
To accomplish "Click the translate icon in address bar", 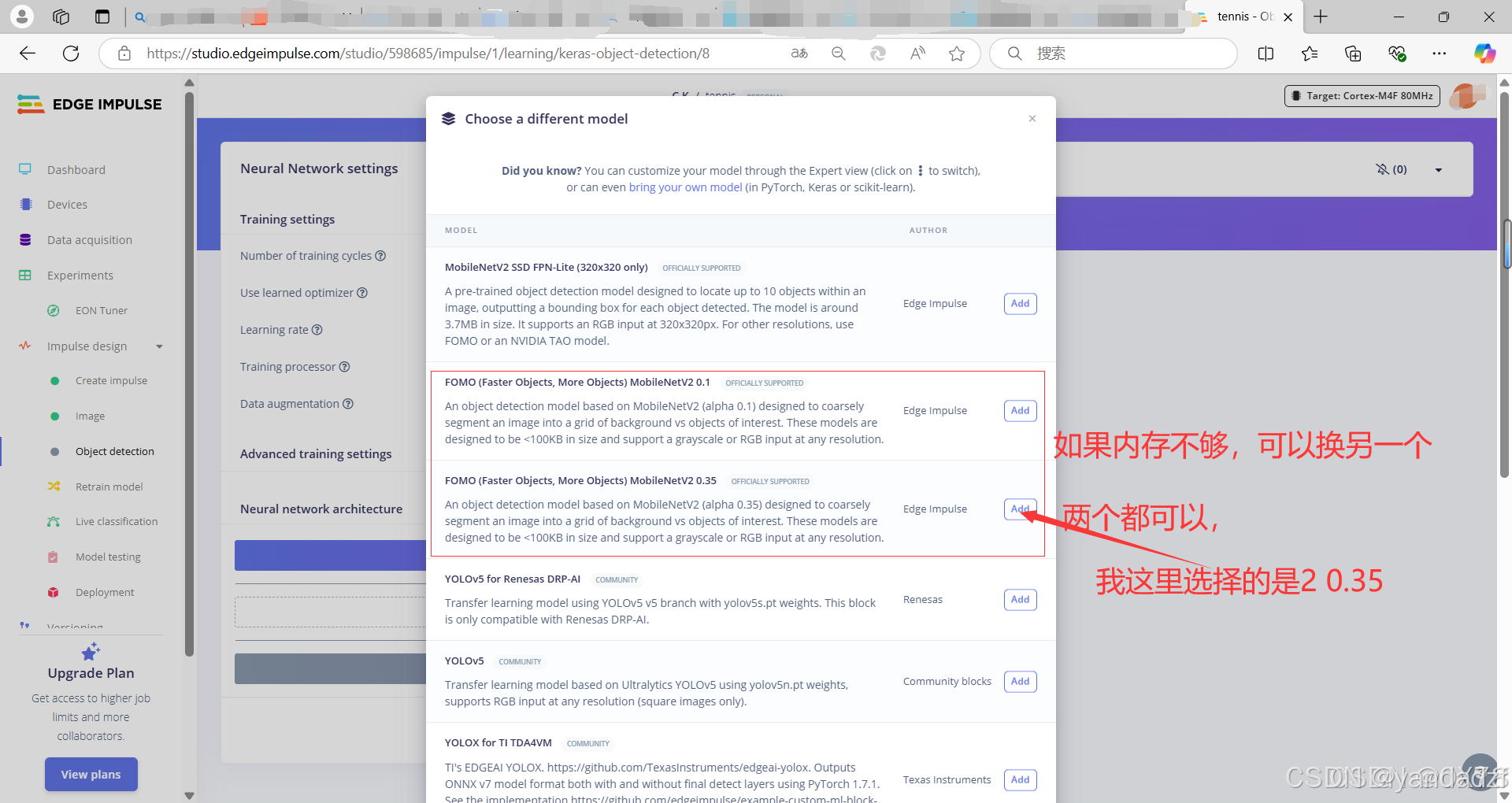I will pyautogui.click(x=799, y=54).
